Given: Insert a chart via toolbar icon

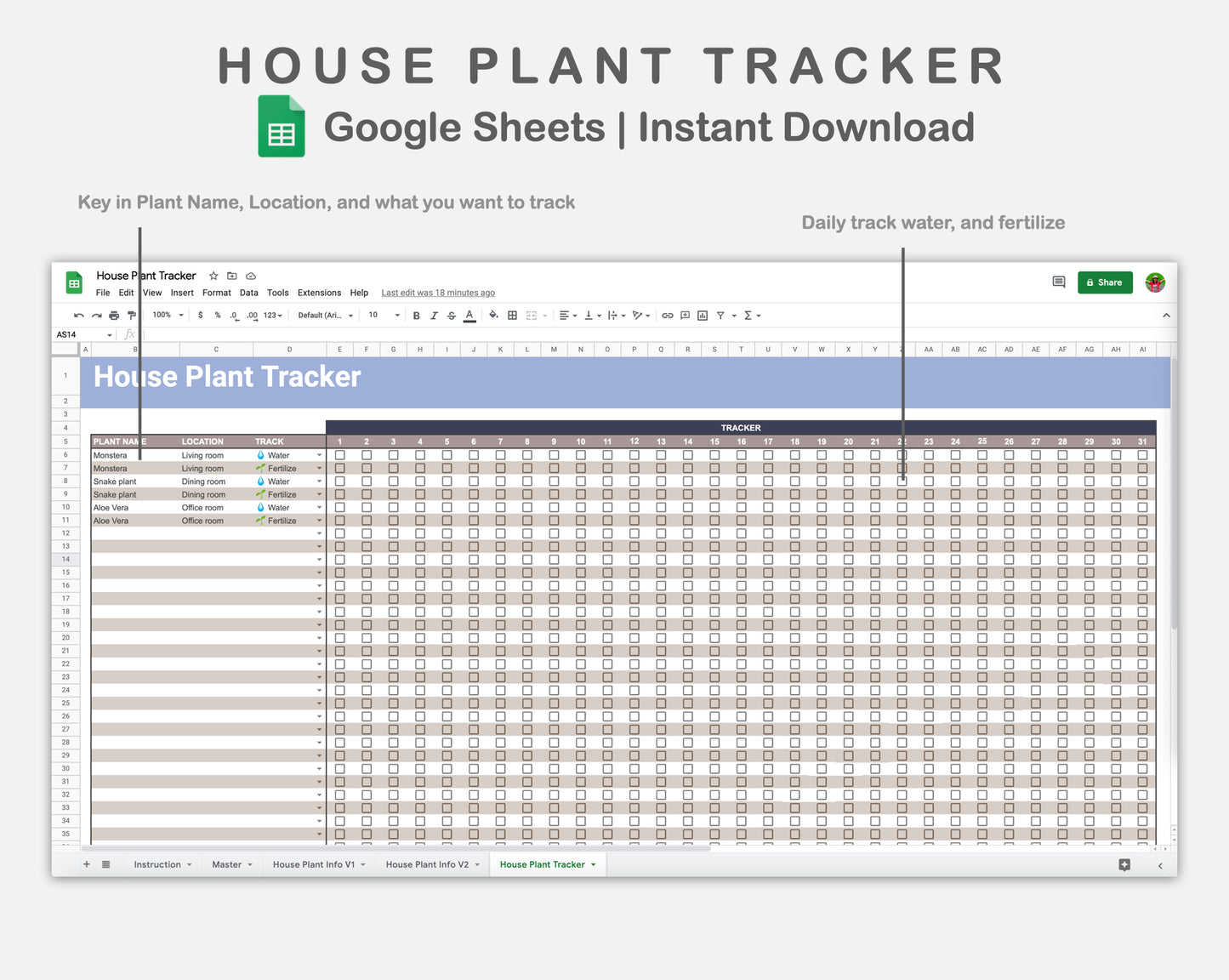Looking at the screenshot, I should click(x=702, y=315).
